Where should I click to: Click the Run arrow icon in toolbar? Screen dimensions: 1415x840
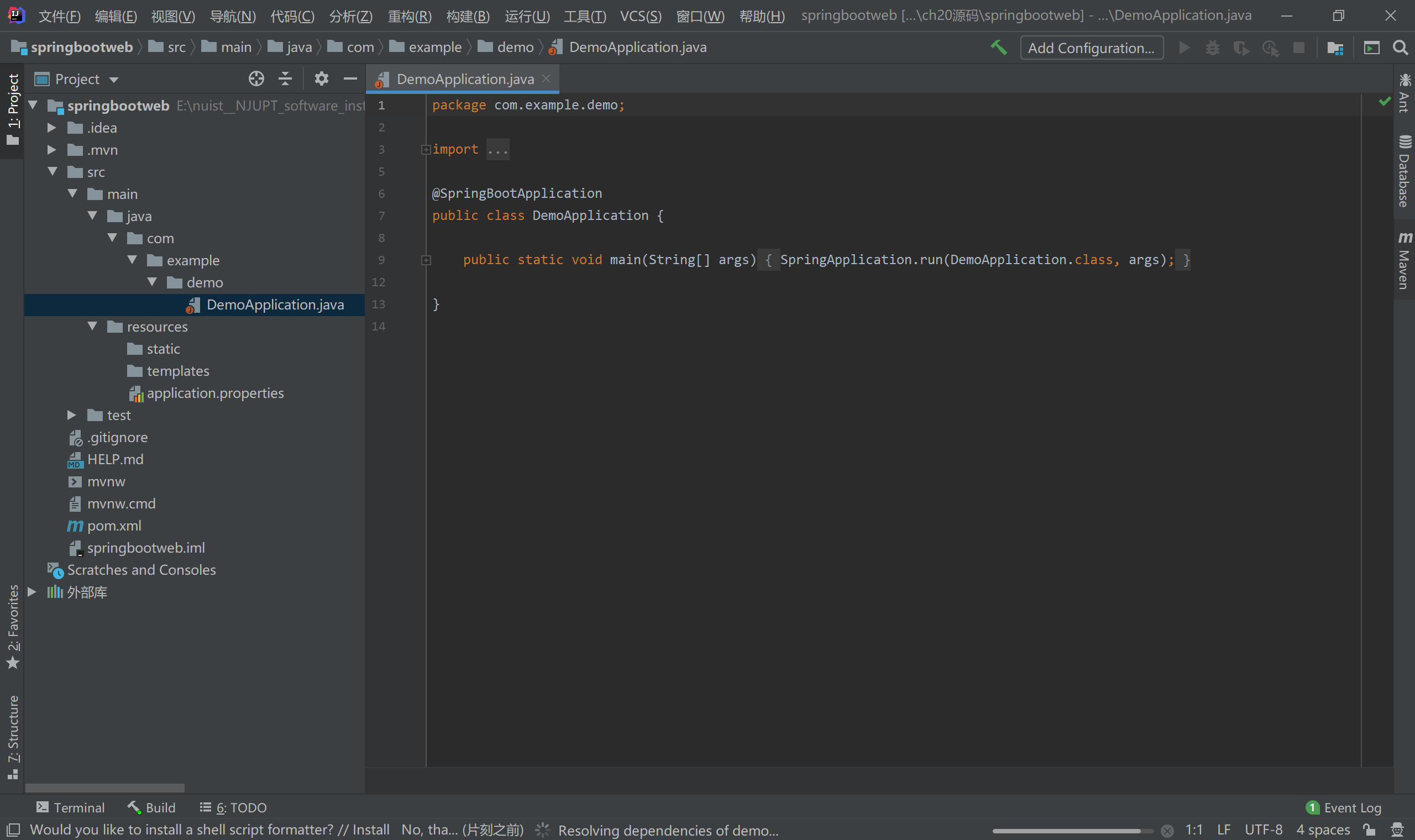click(x=1183, y=48)
